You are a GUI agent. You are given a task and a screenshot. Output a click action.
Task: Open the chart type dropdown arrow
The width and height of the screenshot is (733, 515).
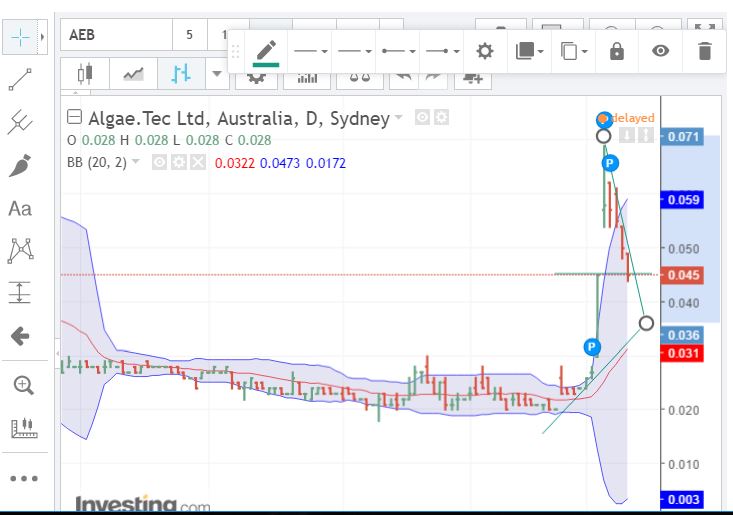coord(217,74)
